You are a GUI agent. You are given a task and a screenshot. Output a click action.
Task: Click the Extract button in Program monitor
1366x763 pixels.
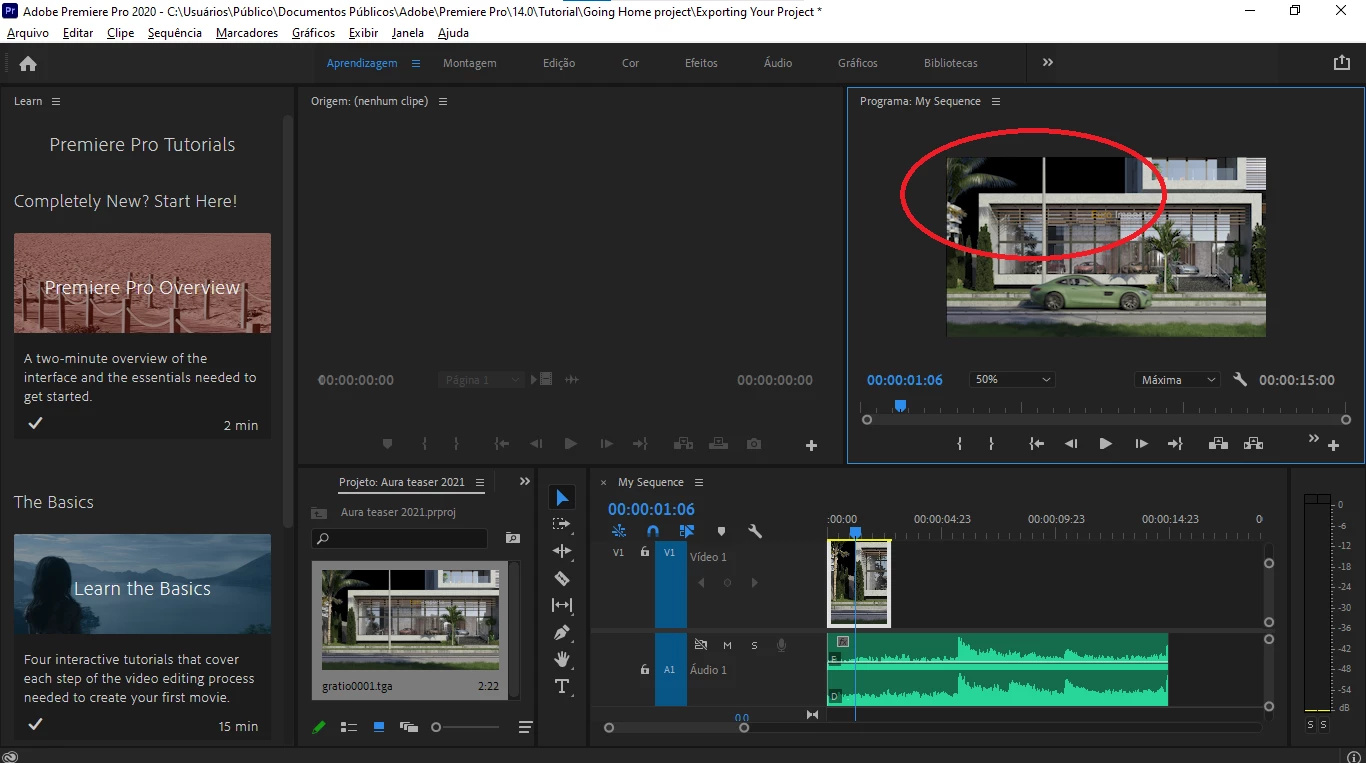1253,444
